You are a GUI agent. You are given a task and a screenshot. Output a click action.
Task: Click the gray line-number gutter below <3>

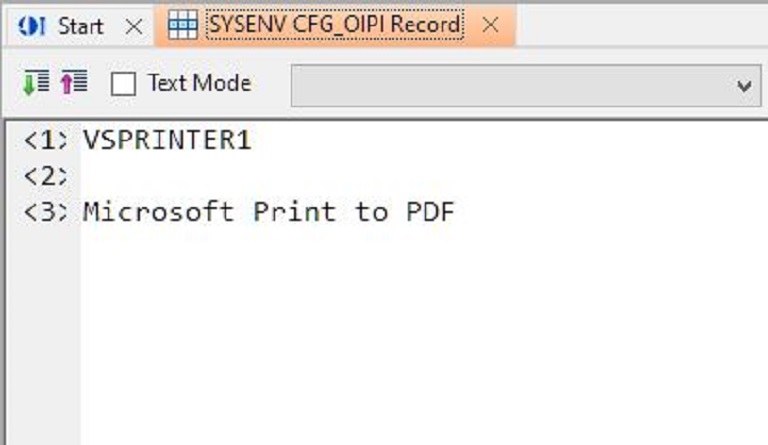click(44, 338)
